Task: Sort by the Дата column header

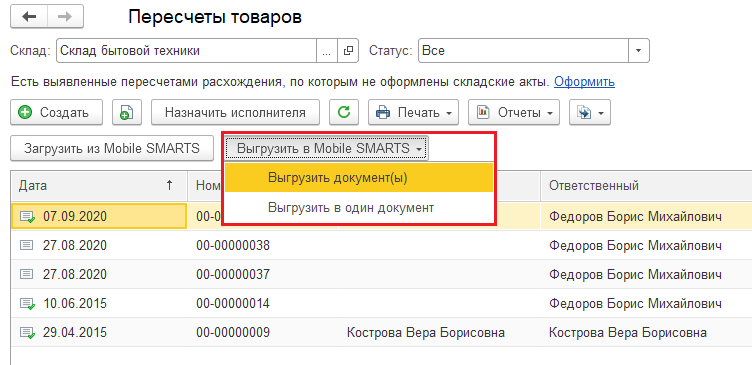Action: tap(99, 185)
